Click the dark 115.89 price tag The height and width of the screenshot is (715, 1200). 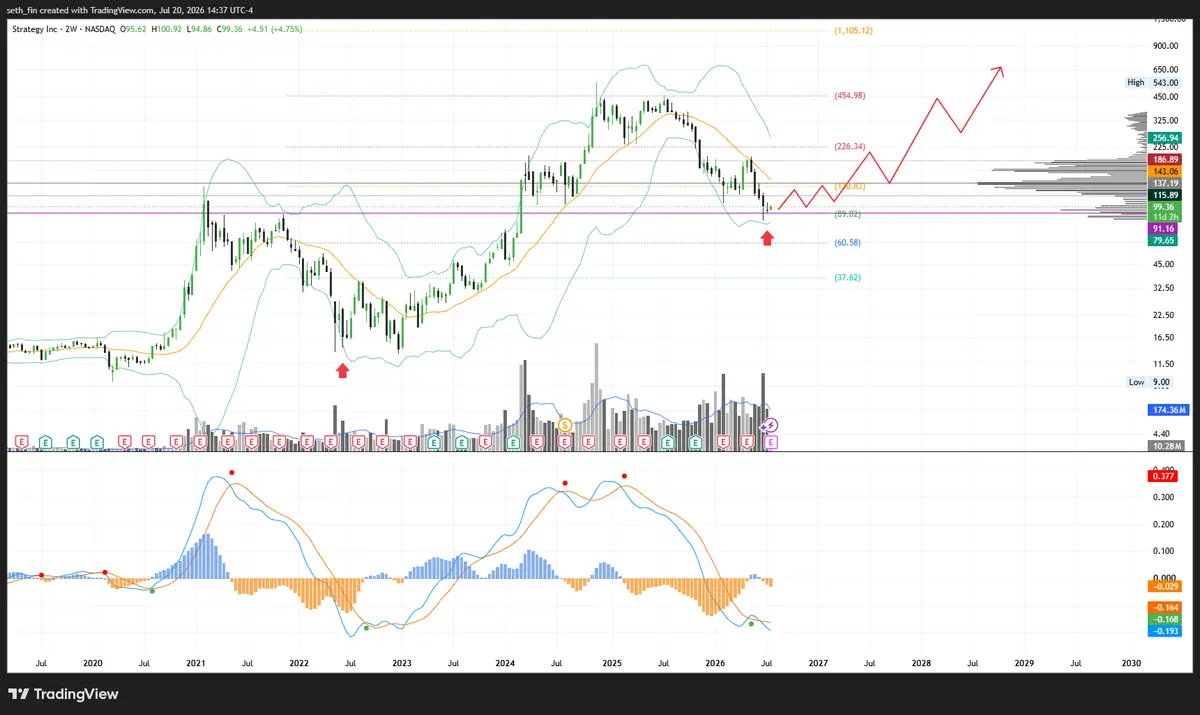pos(1165,195)
